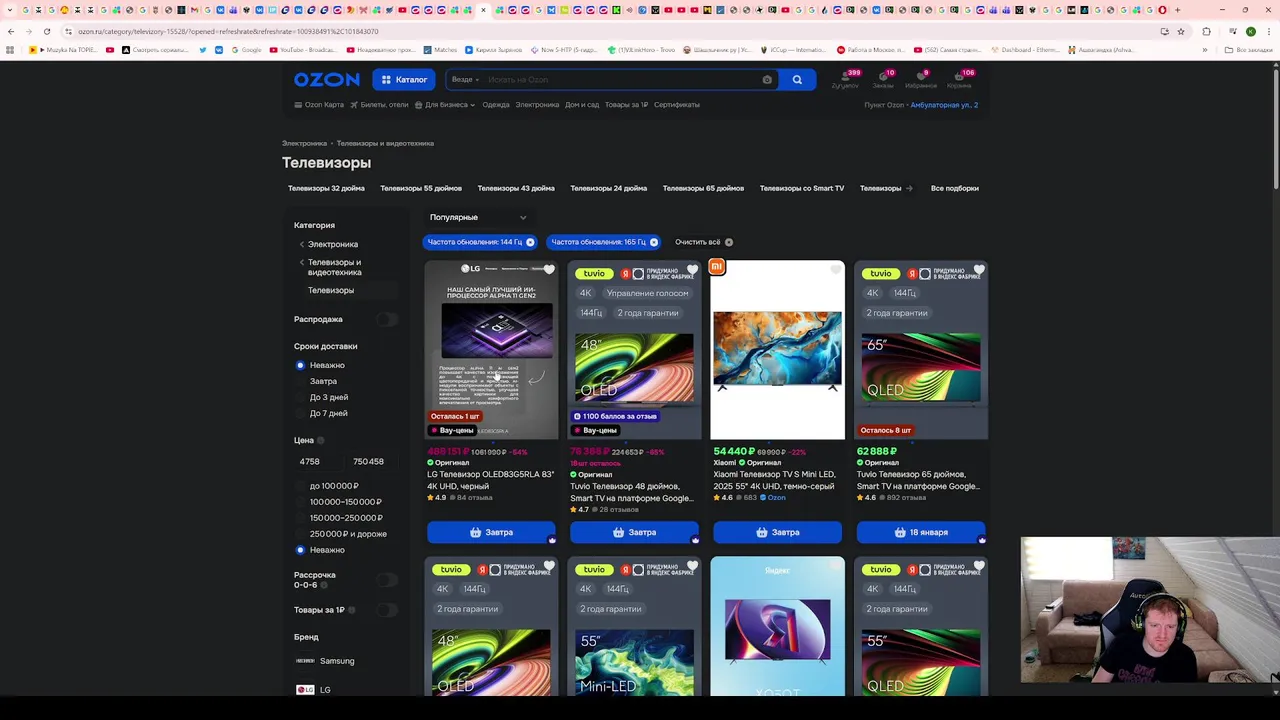Screen dimensions: 1280x720
Task: Select Телевизоры 24 дюйма collection
Action: [x=608, y=188]
